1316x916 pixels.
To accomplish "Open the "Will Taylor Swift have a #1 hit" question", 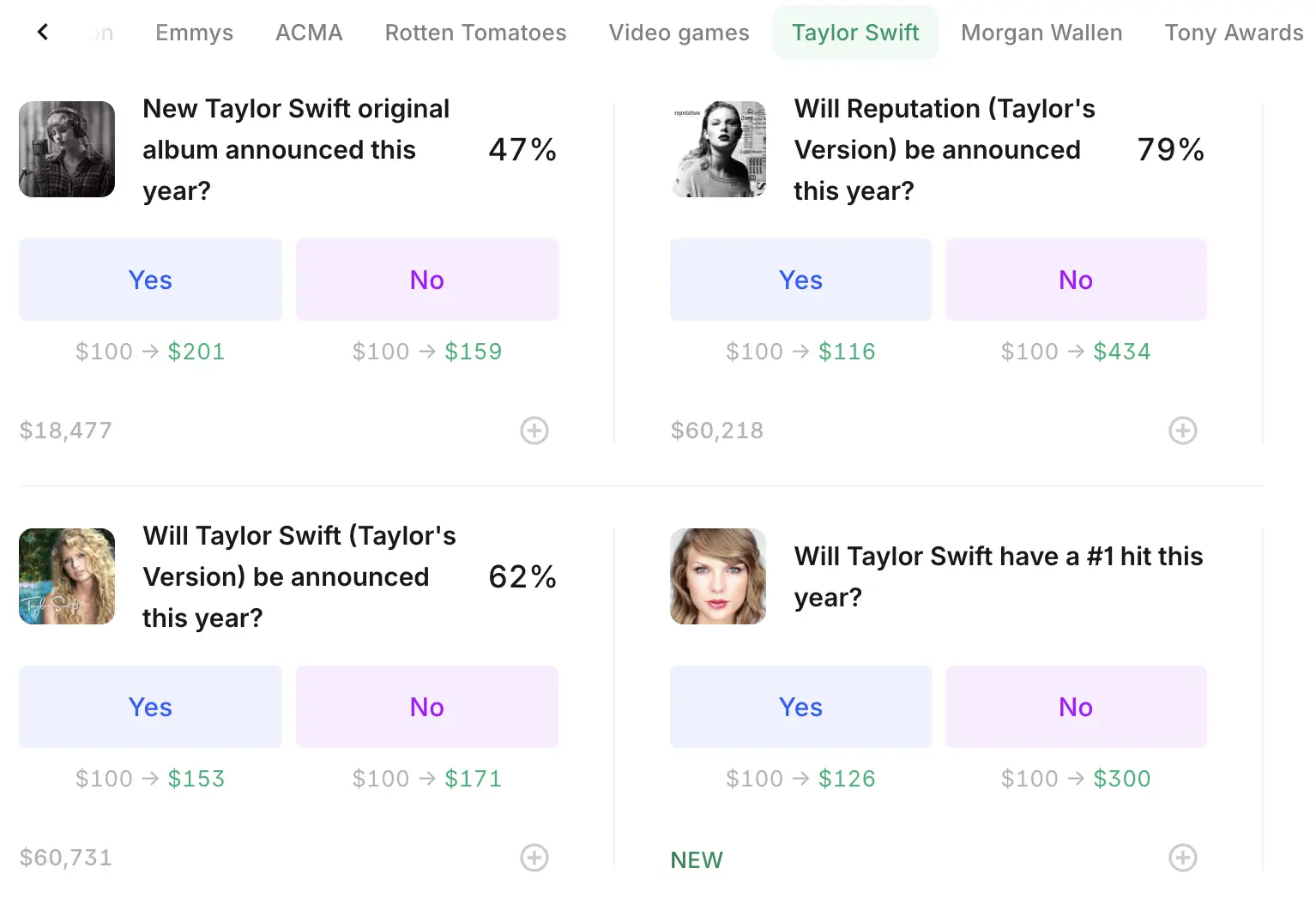I will coord(999,576).
